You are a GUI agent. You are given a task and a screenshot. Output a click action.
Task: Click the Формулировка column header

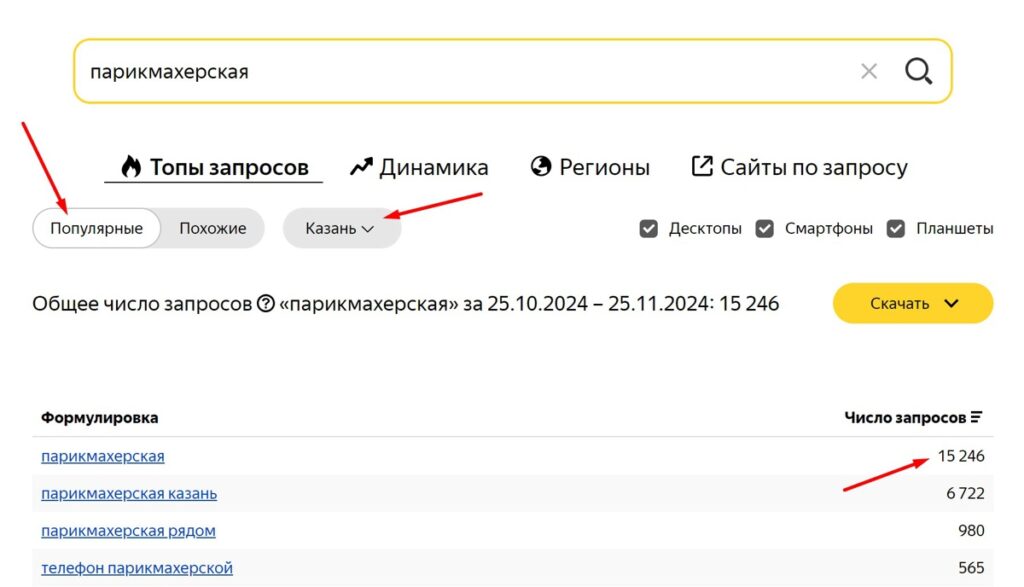[x=99, y=417]
